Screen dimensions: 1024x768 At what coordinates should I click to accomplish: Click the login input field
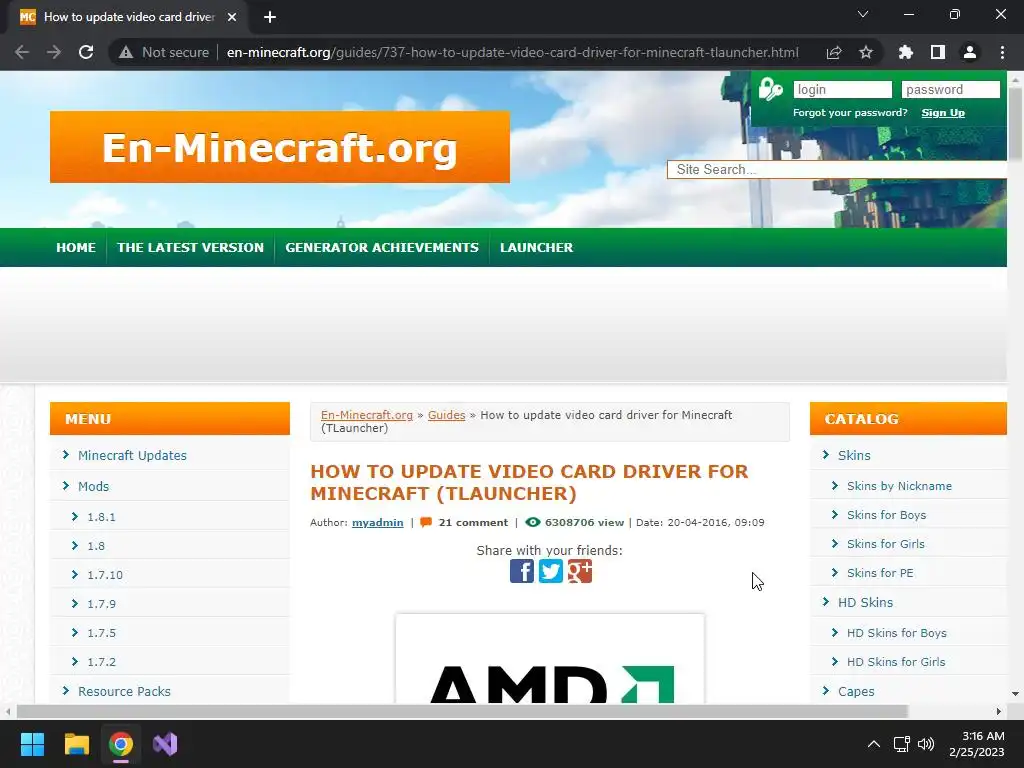coord(842,89)
